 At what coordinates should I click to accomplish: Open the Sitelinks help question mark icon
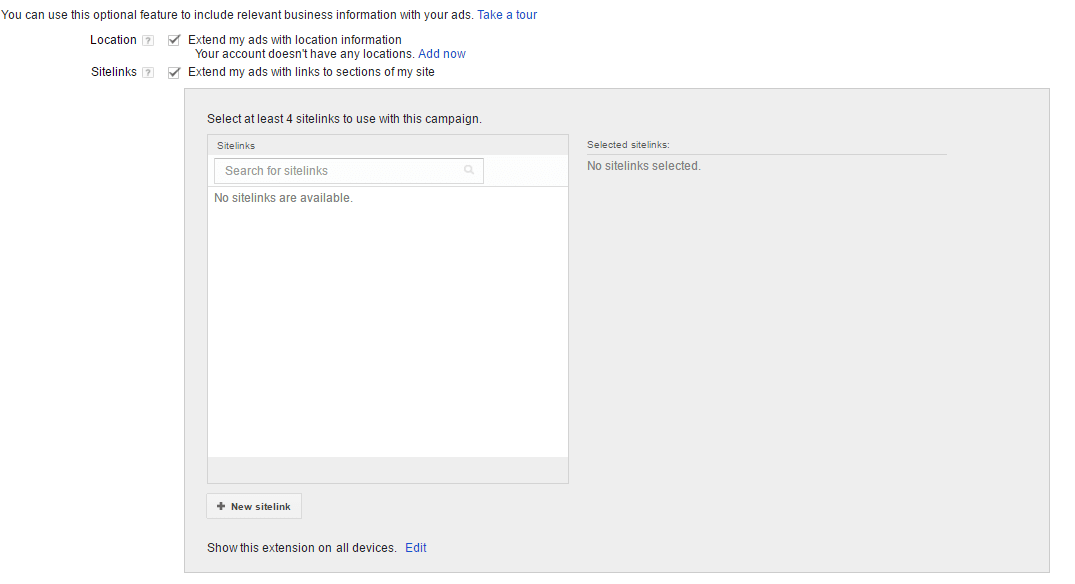click(x=148, y=73)
